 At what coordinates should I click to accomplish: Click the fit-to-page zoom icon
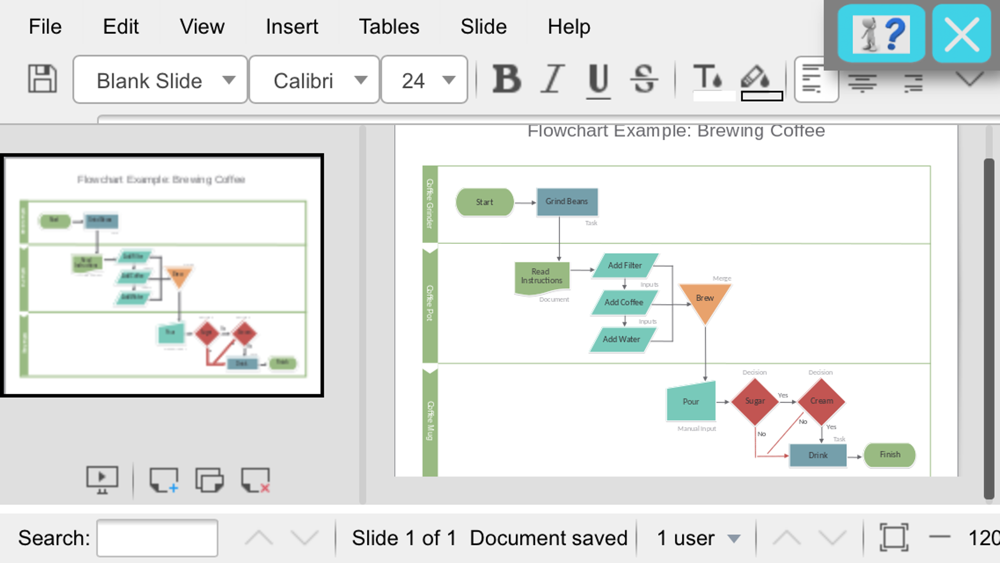click(x=894, y=537)
